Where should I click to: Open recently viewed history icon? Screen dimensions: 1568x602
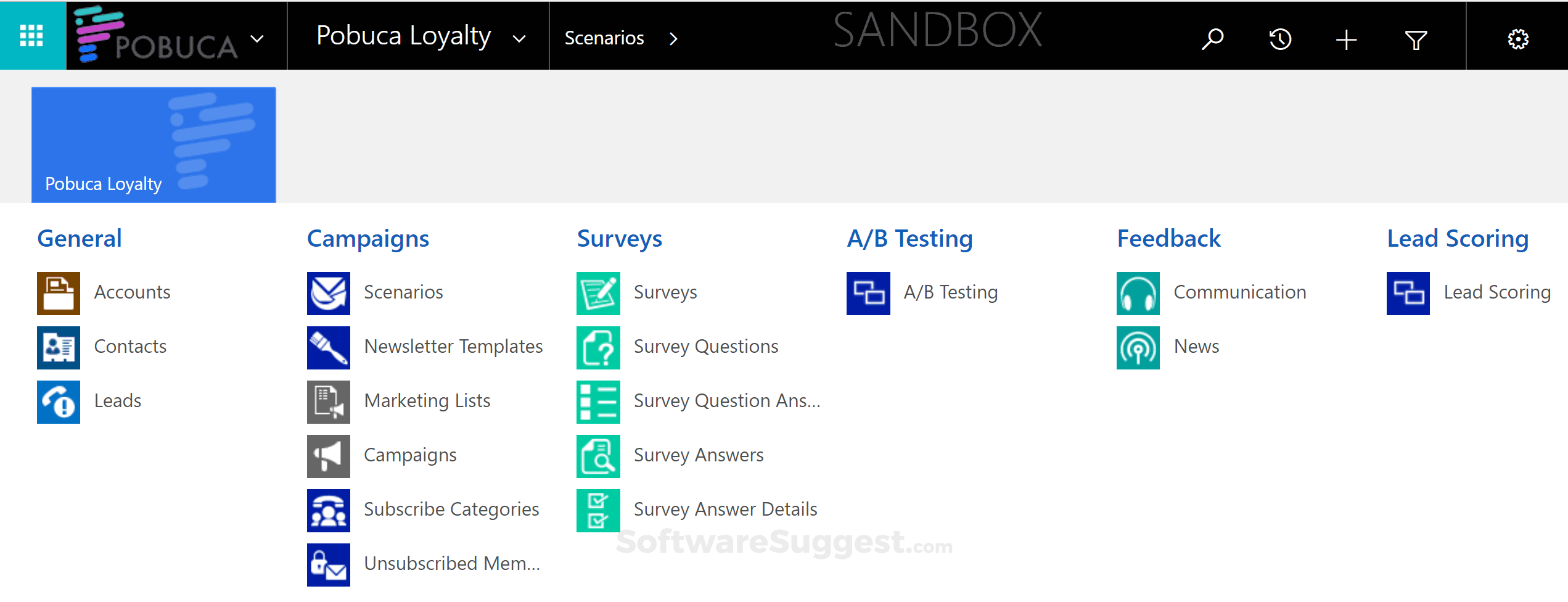pyautogui.click(x=1280, y=39)
